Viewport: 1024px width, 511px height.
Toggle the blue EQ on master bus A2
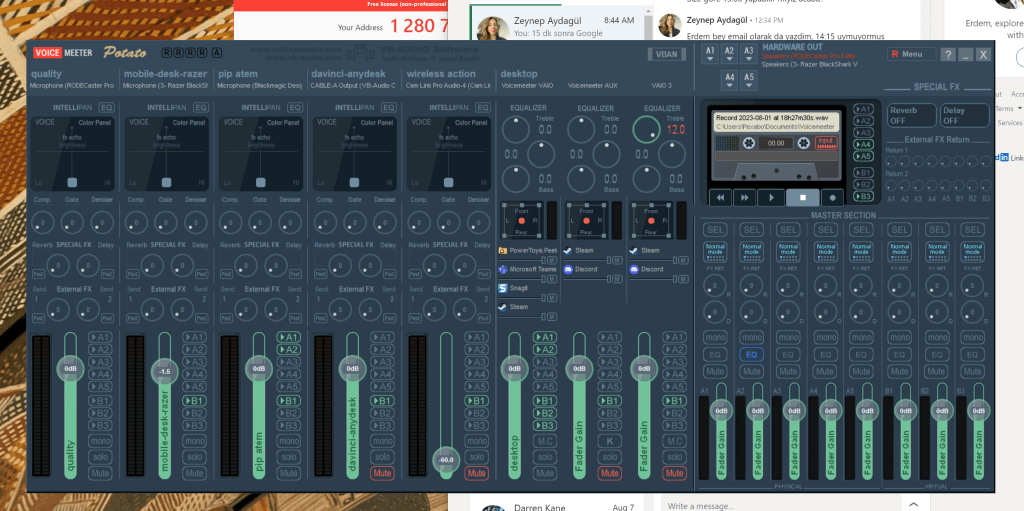(752, 354)
